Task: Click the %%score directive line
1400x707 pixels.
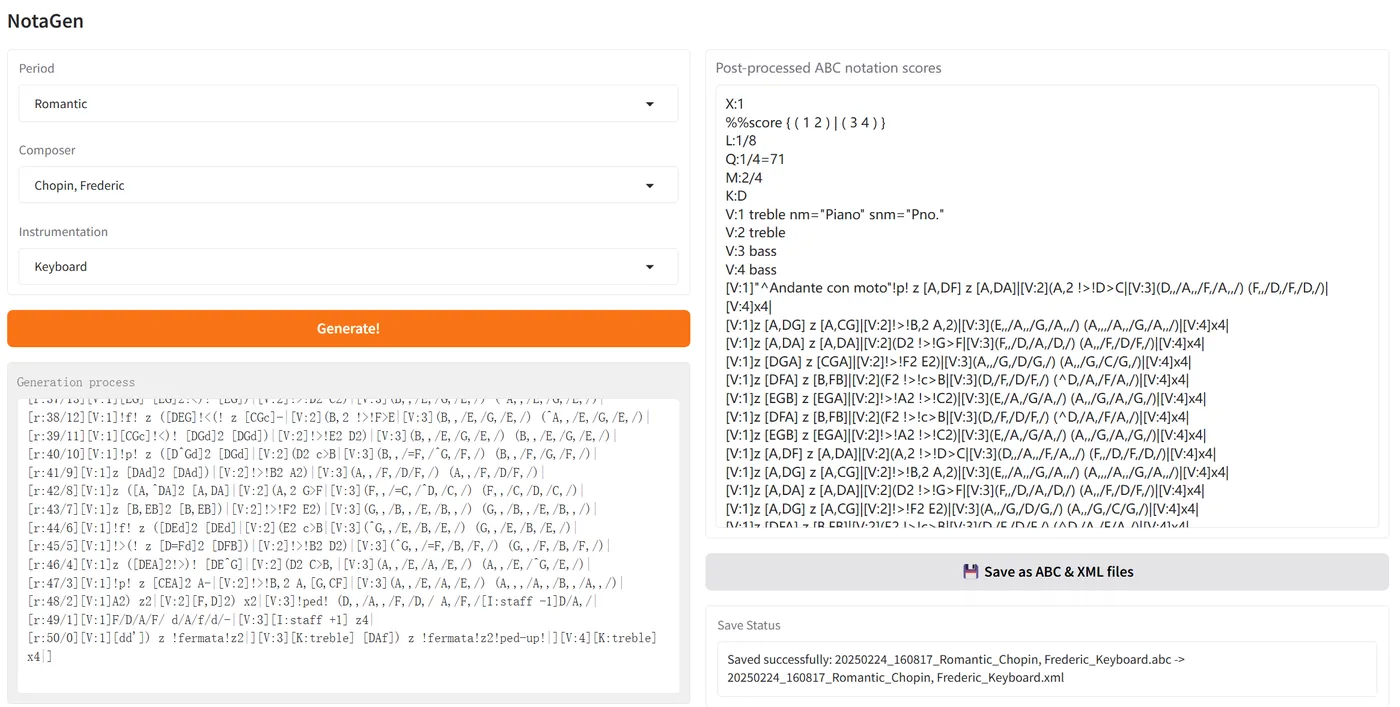Action: [806, 122]
